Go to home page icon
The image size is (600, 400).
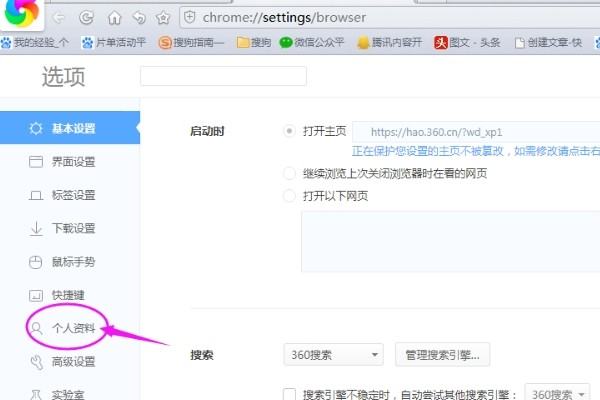114,18
